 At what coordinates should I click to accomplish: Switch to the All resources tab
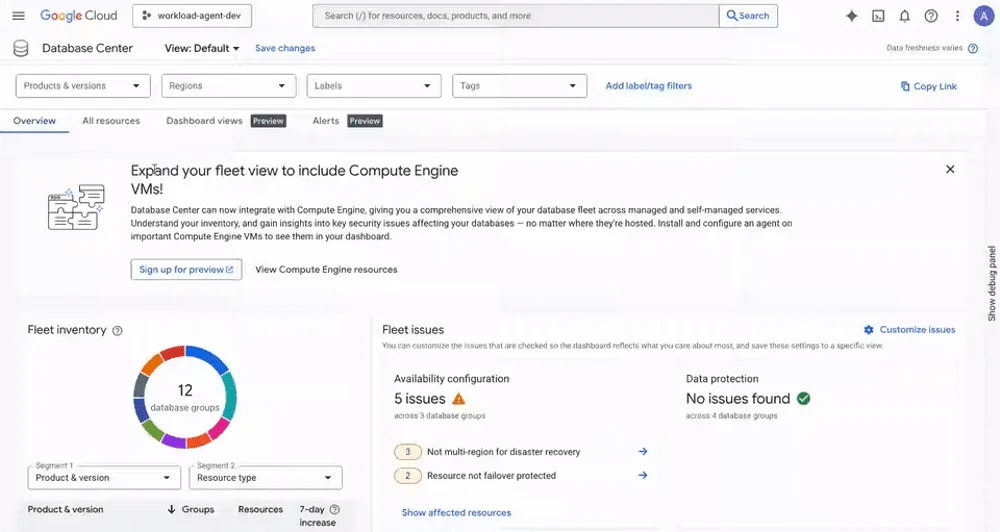tap(111, 121)
